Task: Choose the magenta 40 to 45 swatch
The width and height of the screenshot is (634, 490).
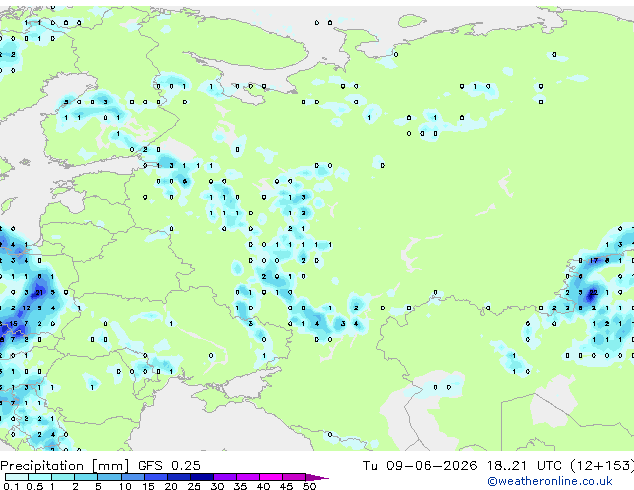Action: click(271, 477)
